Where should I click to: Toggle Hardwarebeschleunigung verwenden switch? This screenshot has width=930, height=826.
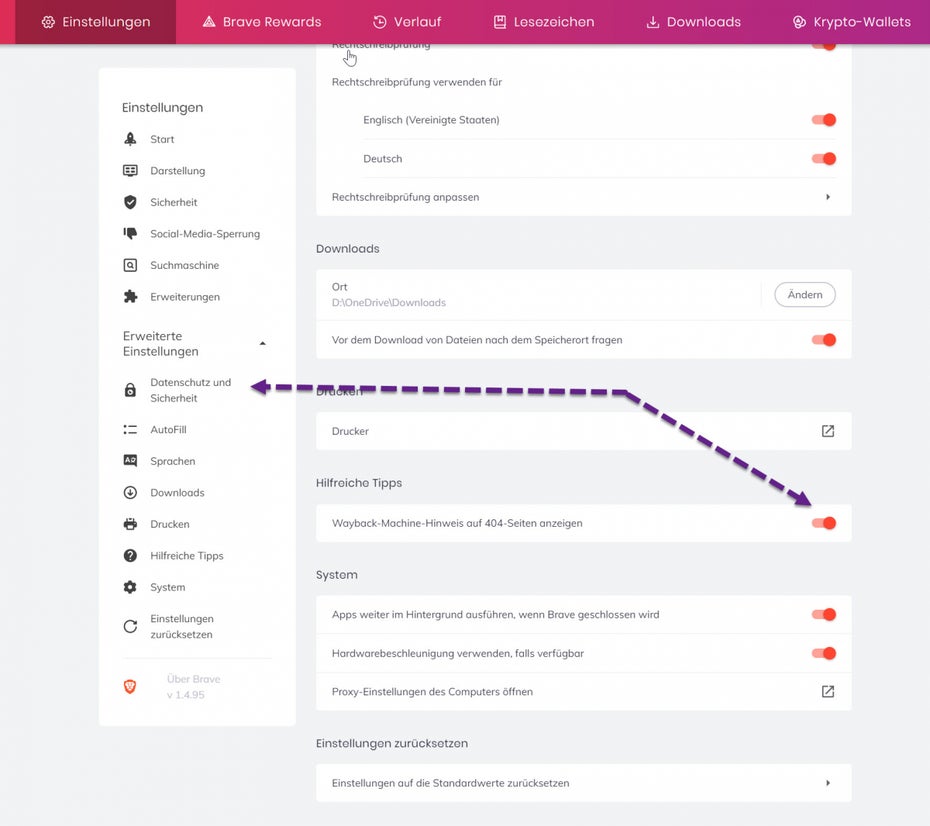tap(824, 653)
